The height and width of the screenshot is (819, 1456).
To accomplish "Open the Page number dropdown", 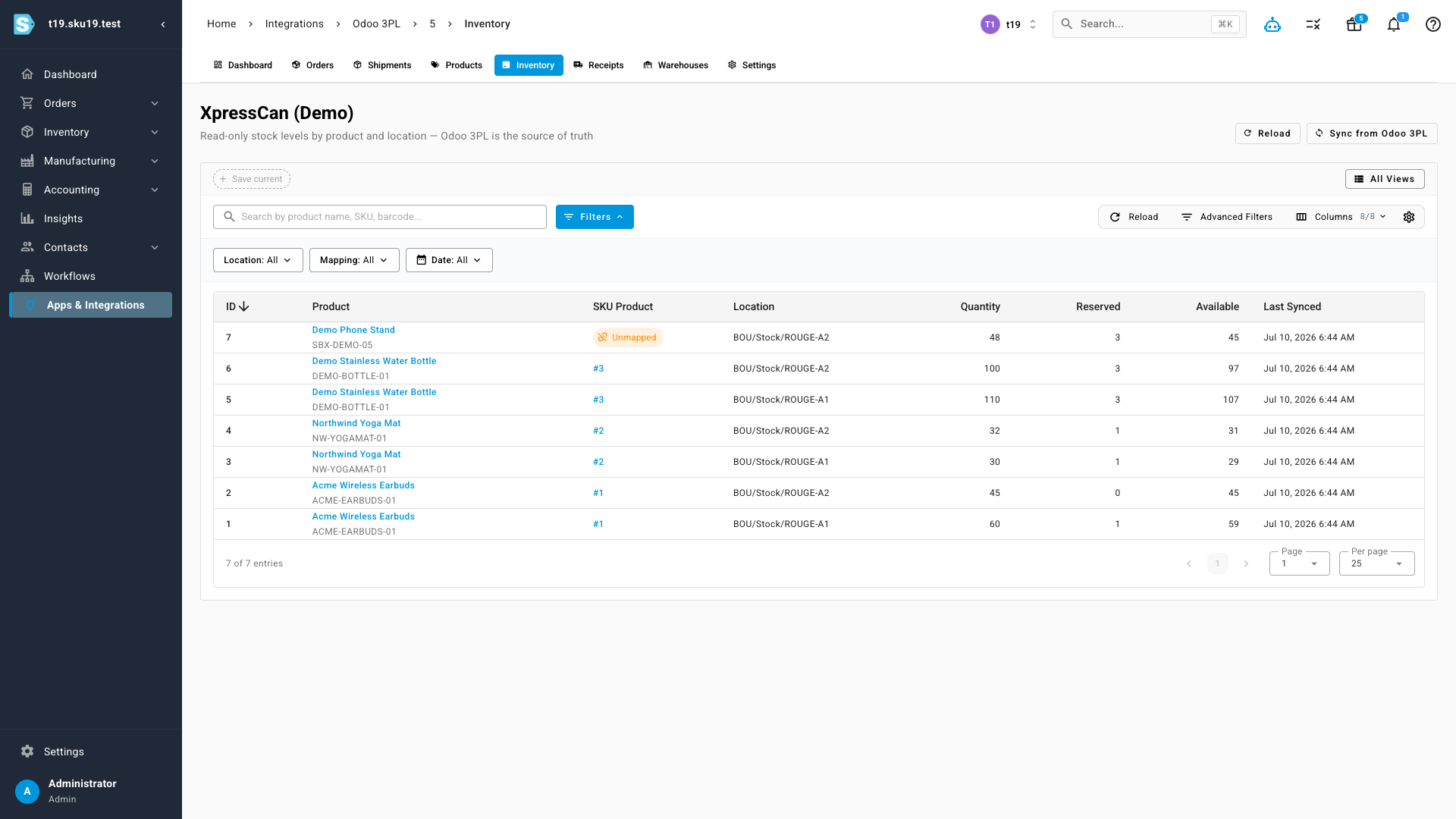I will click(x=1300, y=563).
